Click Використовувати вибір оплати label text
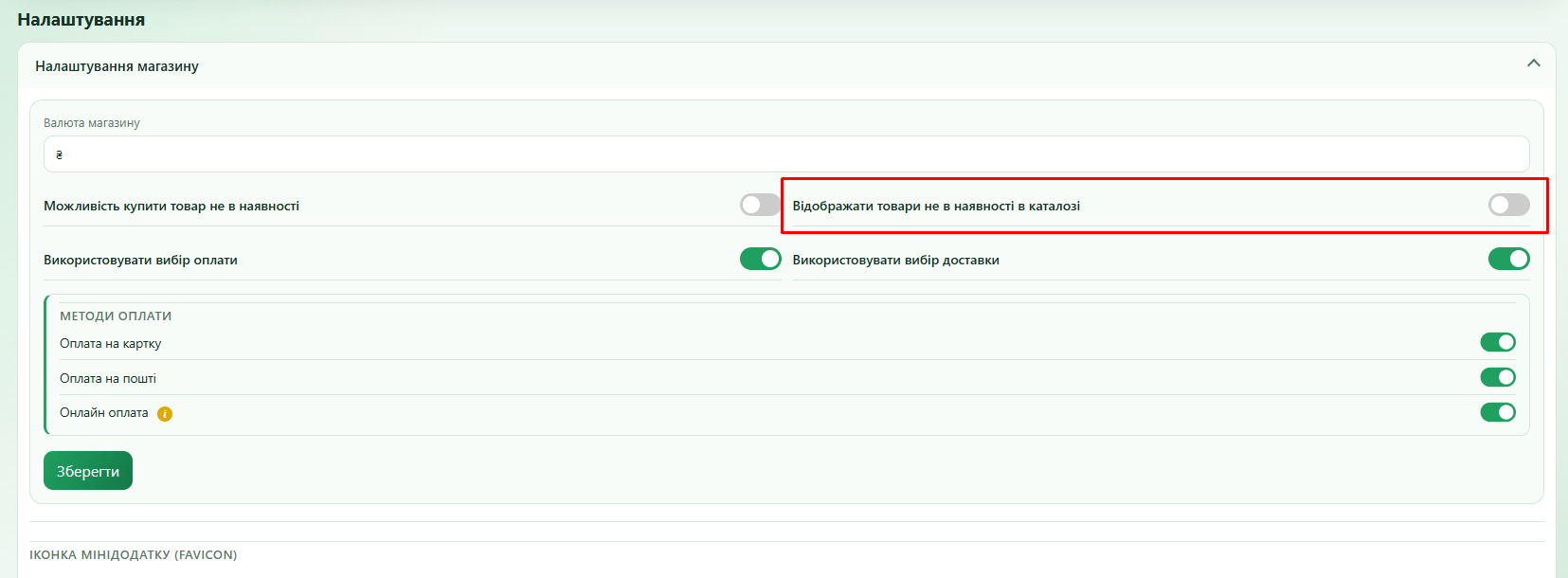 click(140, 261)
